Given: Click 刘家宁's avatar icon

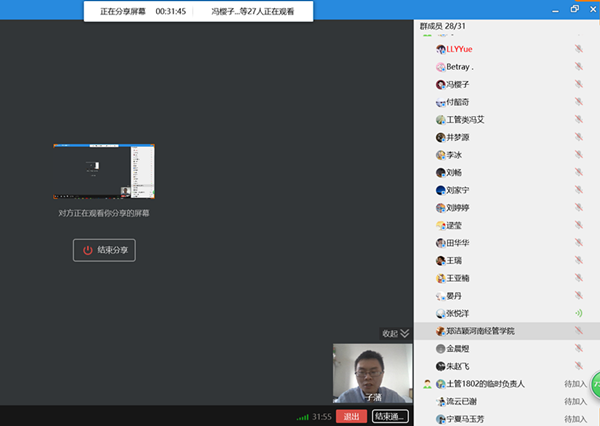Looking at the screenshot, I should [x=440, y=190].
